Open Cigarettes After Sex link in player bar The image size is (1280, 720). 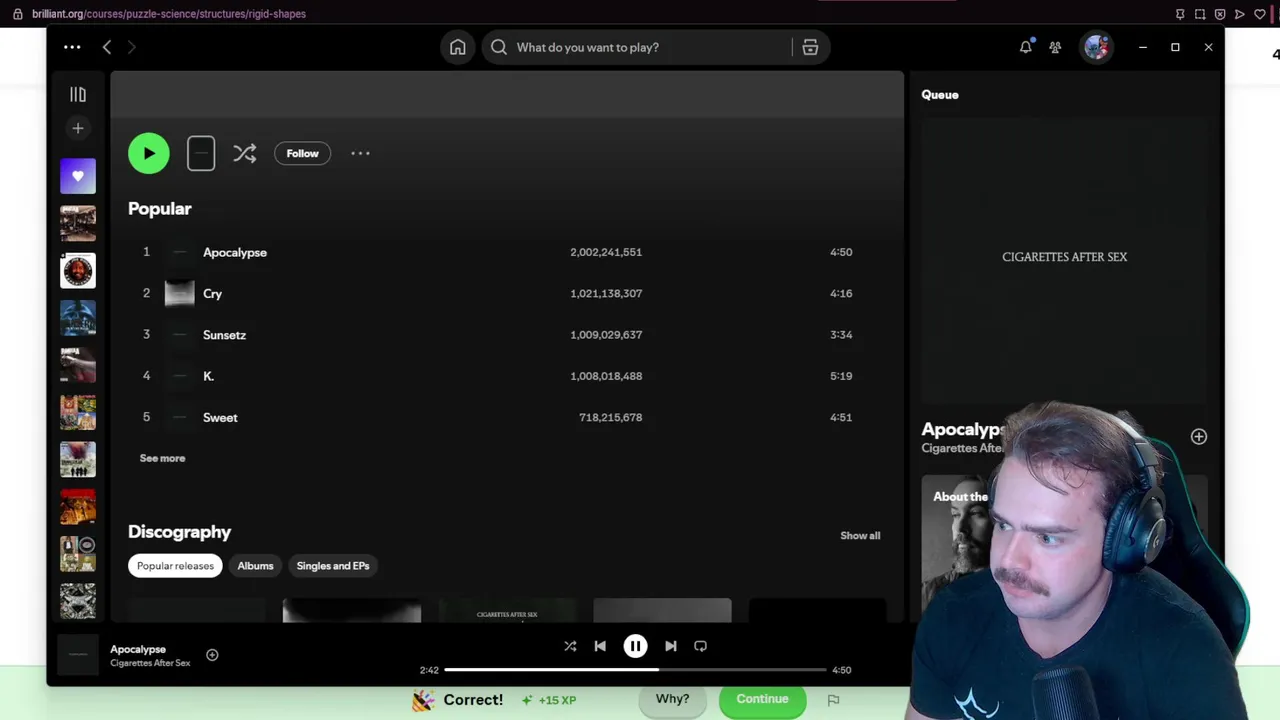click(x=150, y=663)
